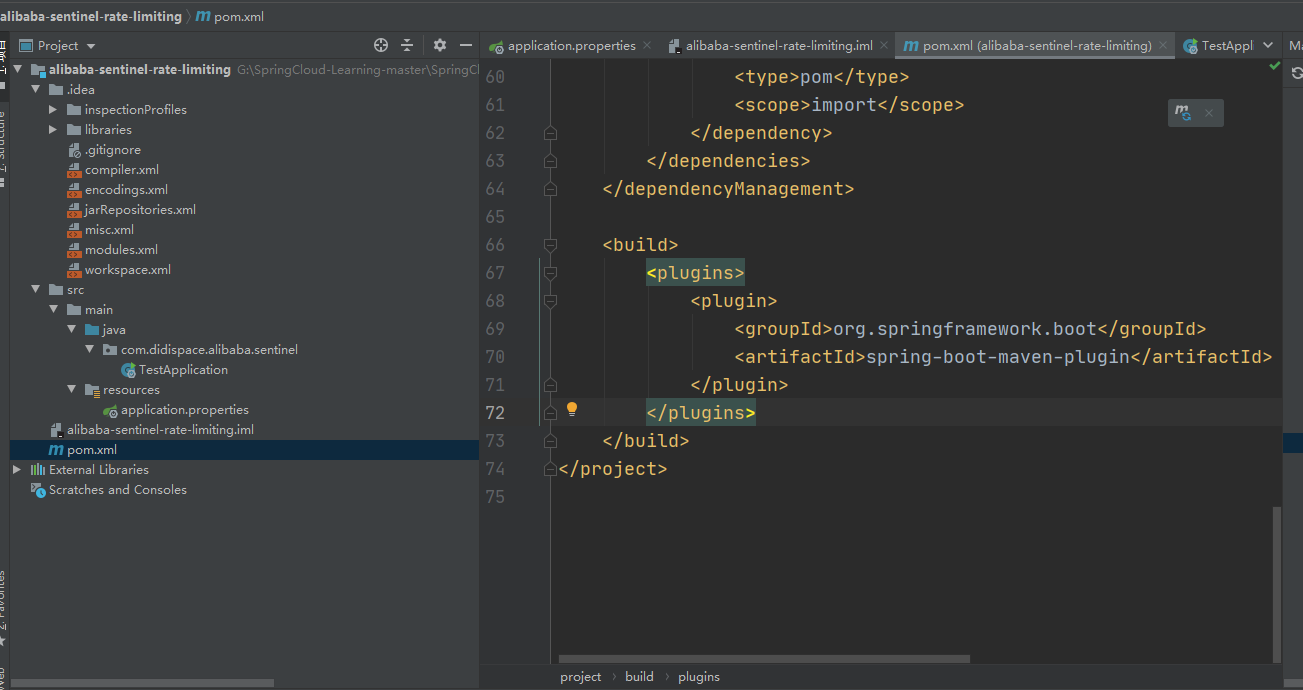Collapse the main folder
Viewport: 1303px width, 690px height.
point(53,310)
